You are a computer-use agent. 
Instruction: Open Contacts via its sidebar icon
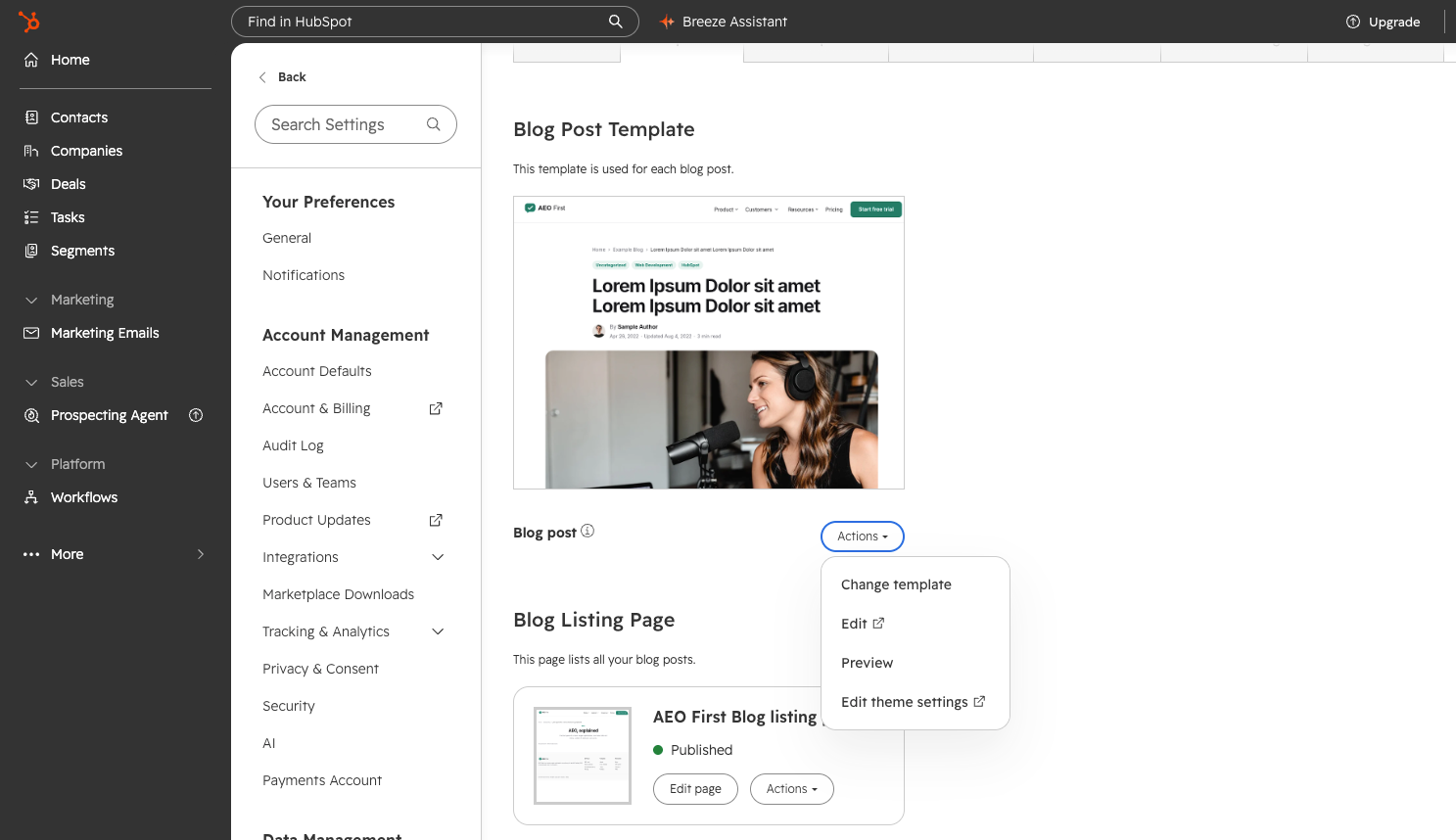(31, 117)
